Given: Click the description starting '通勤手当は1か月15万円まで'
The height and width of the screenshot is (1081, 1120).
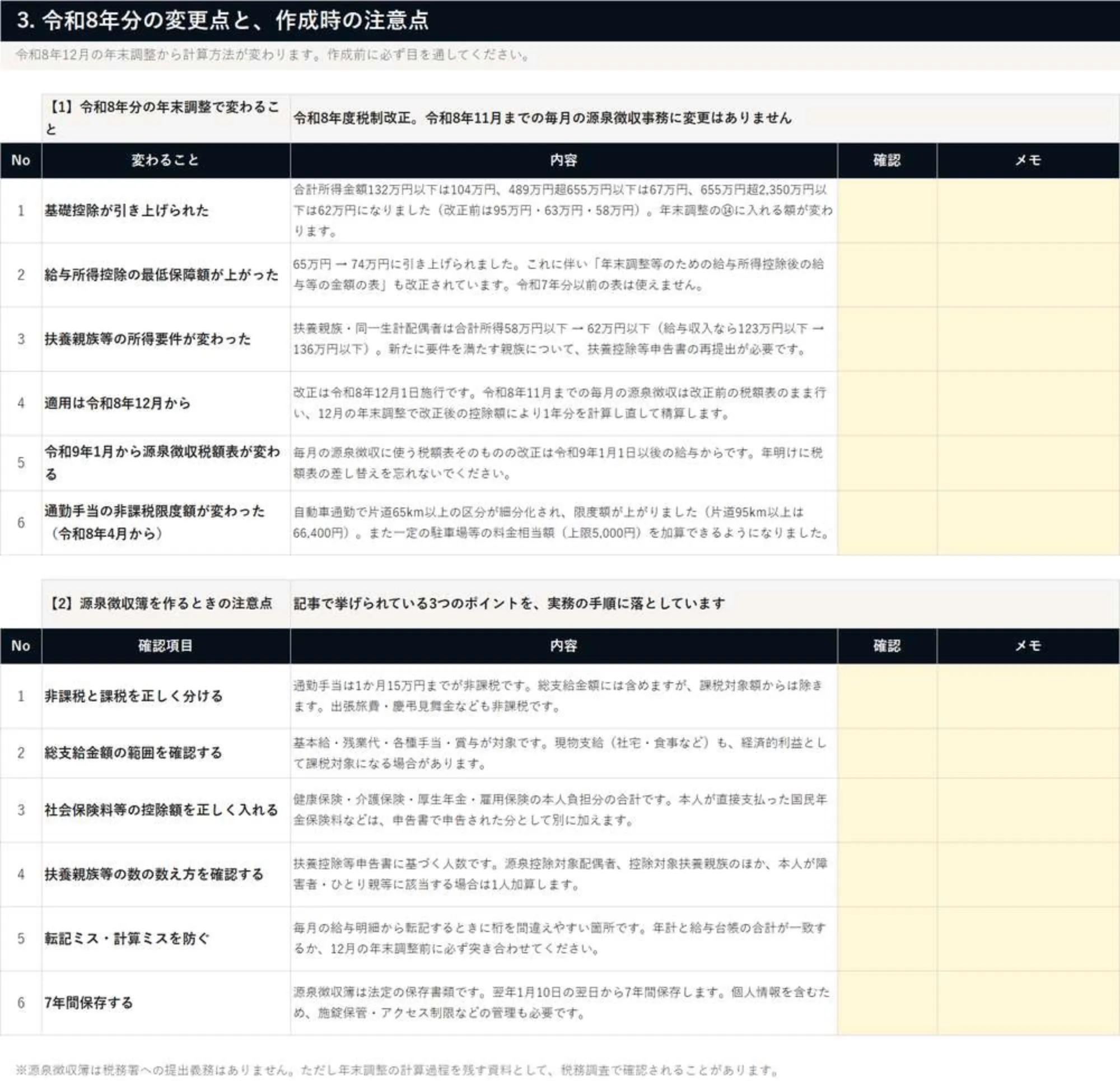Looking at the screenshot, I should (x=563, y=696).
